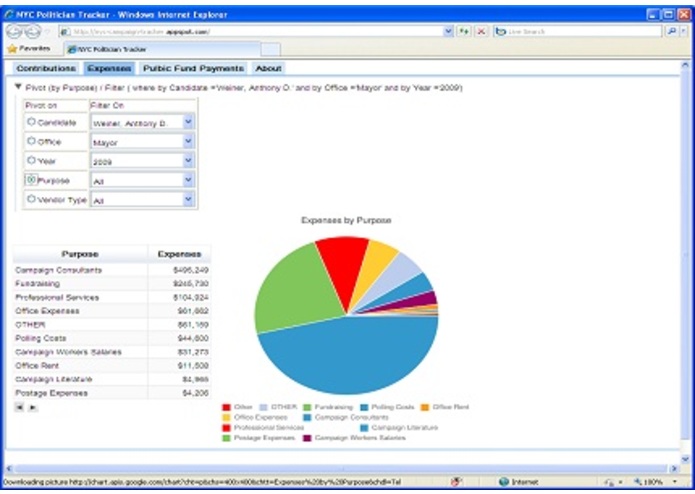This screenshot has width=695, height=494.
Task: Click the Office Expenses table row
Action: click(112, 311)
